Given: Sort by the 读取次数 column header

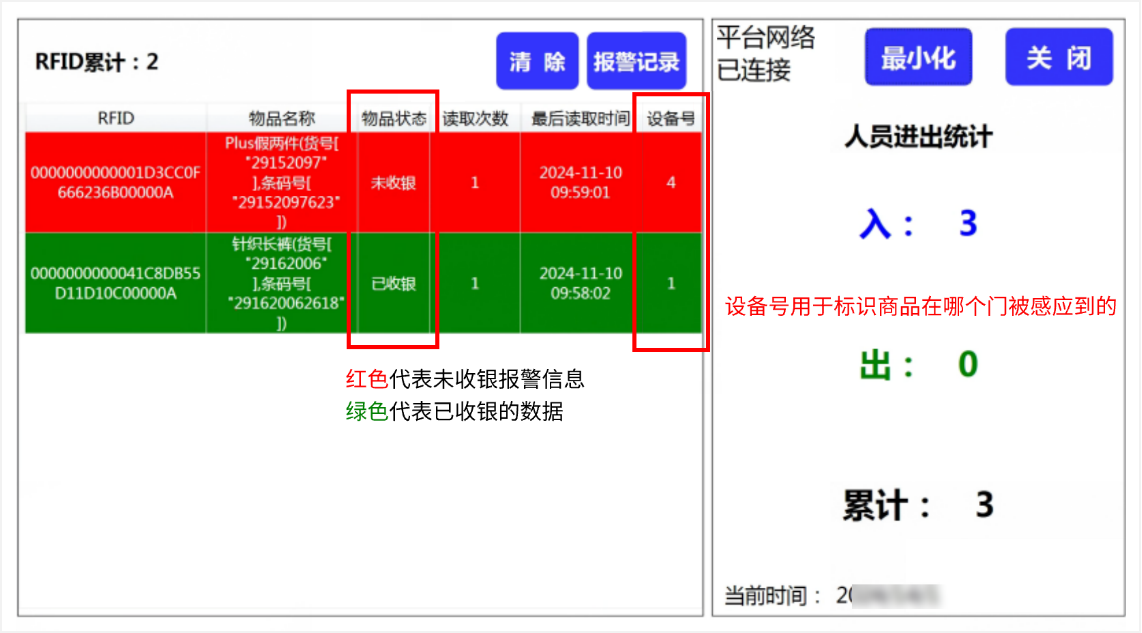Looking at the screenshot, I should pyautogui.click(x=474, y=117).
